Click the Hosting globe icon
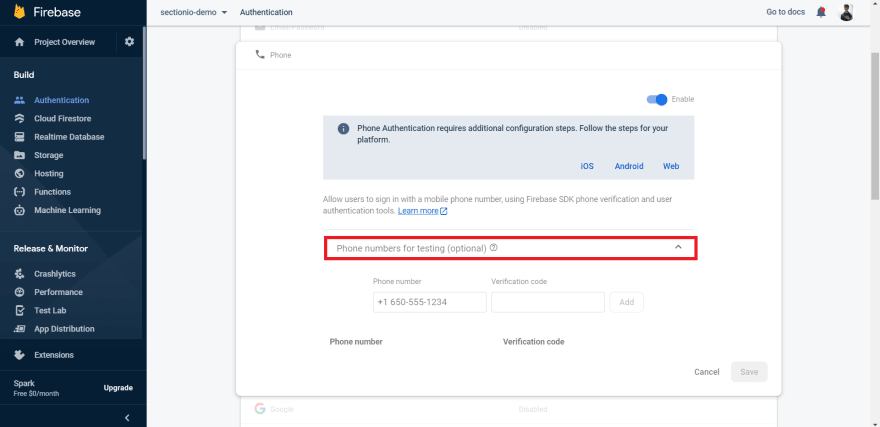This screenshot has height=427, width=880. 20,173
